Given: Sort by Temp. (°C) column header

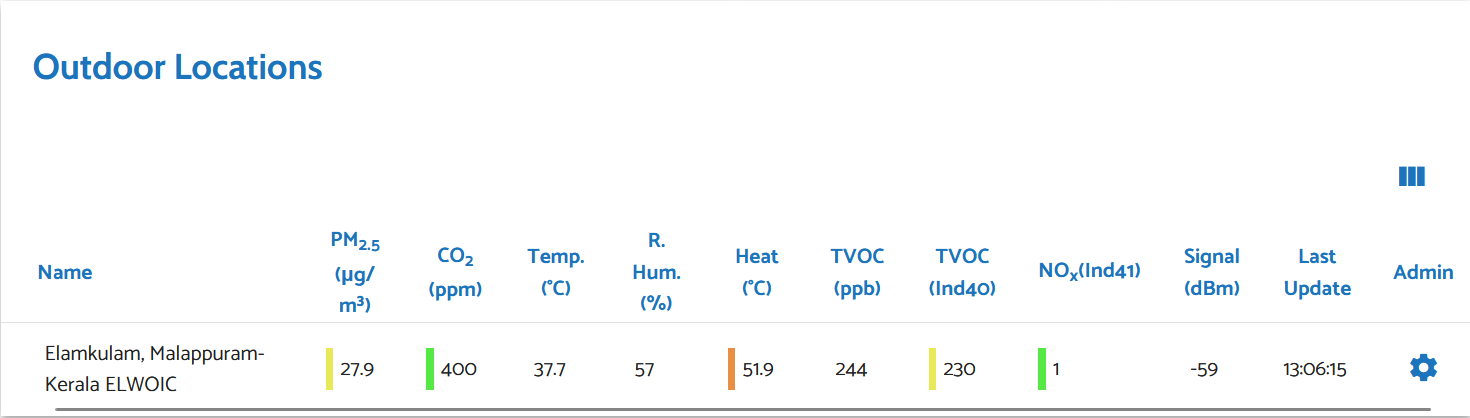Looking at the screenshot, I should 556,272.
